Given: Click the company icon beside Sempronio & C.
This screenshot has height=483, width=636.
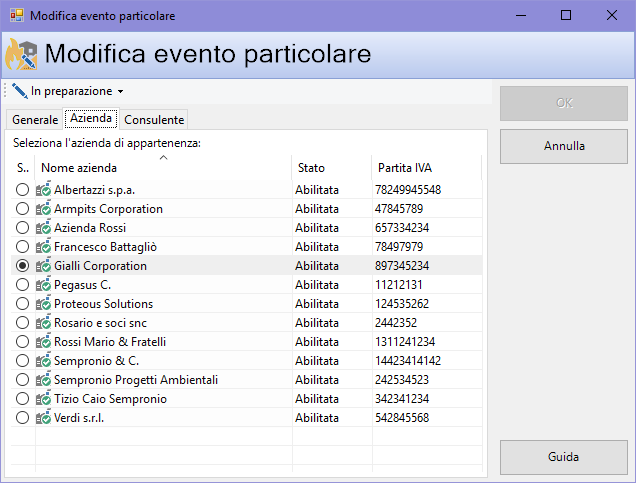Looking at the screenshot, I should (43, 361).
